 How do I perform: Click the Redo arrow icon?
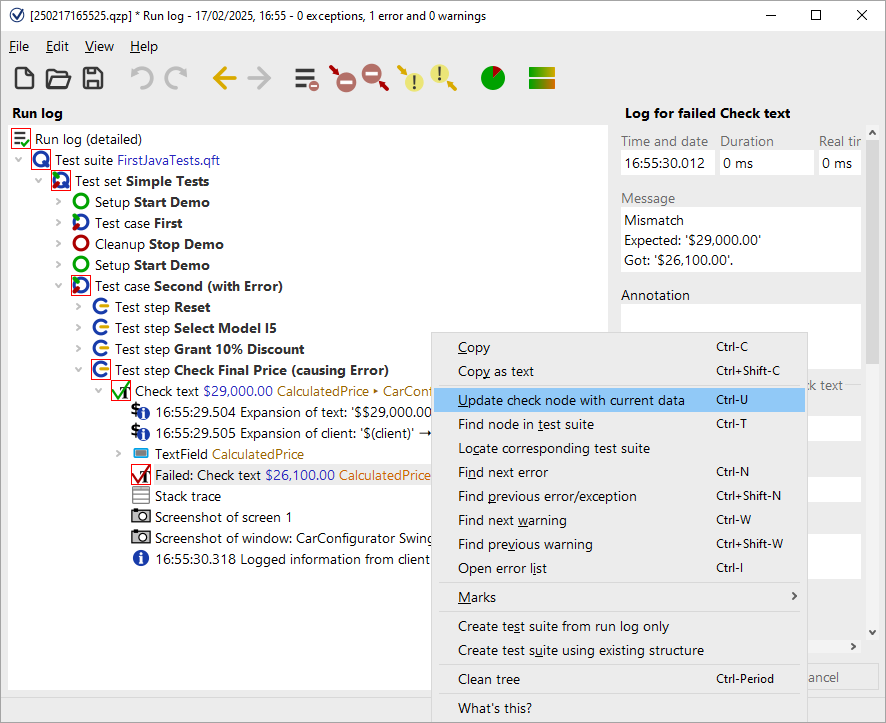176,78
